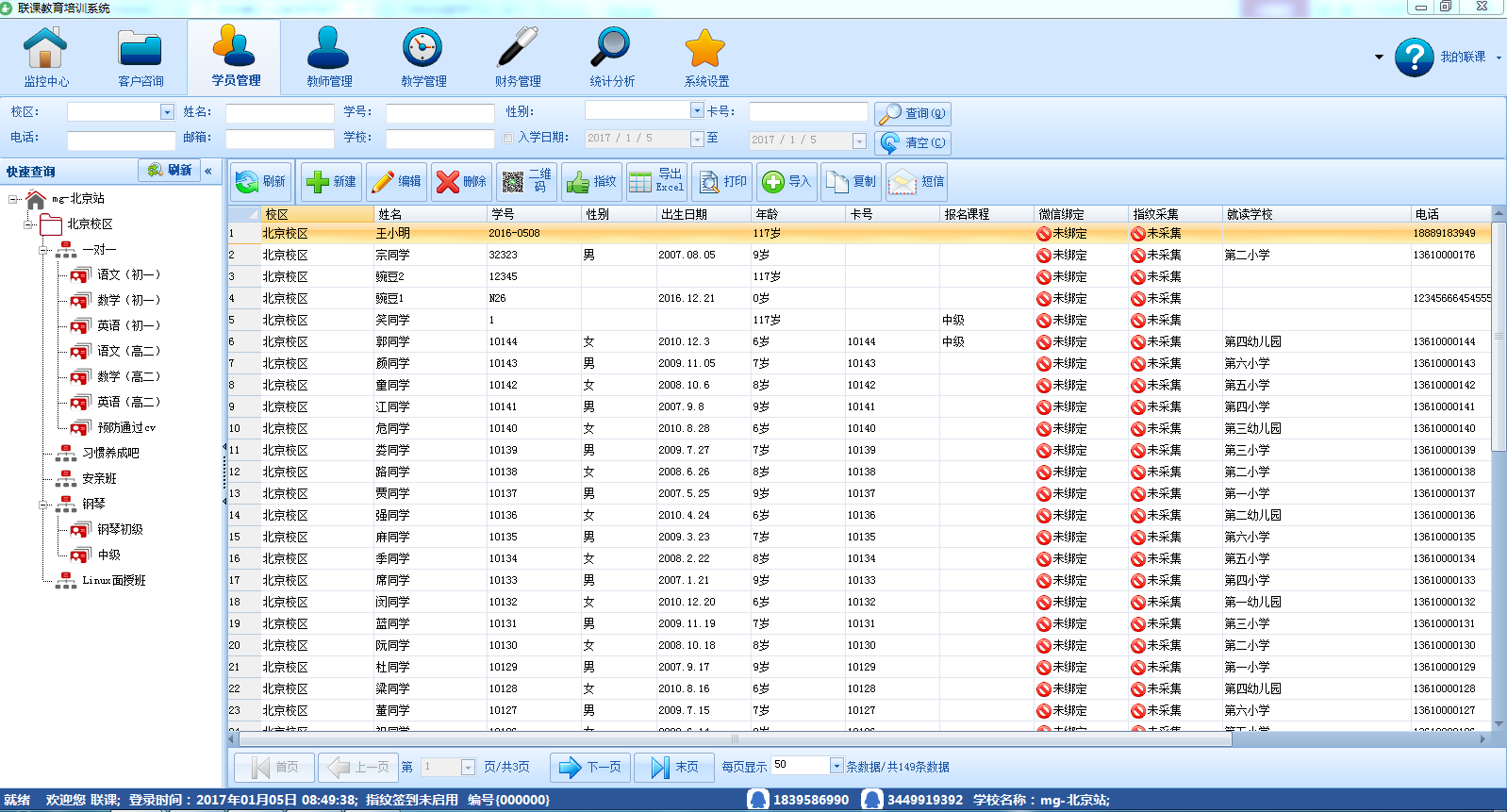
Task: Open the 系统设置 star module
Action: 706,58
